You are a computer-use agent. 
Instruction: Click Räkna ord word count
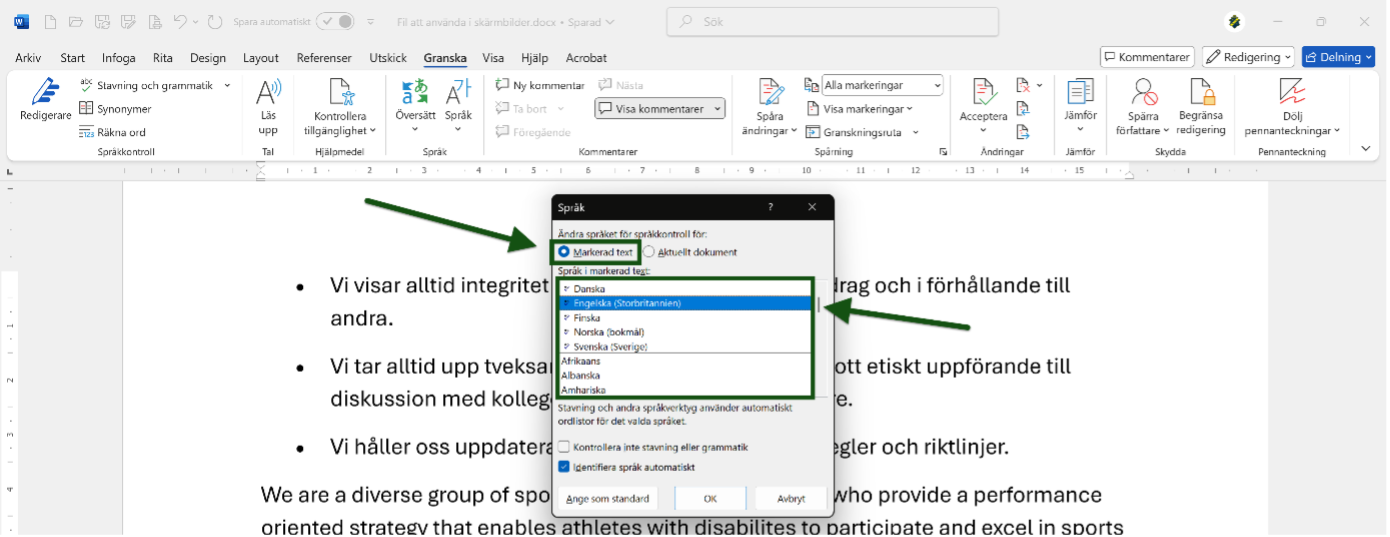pos(112,132)
